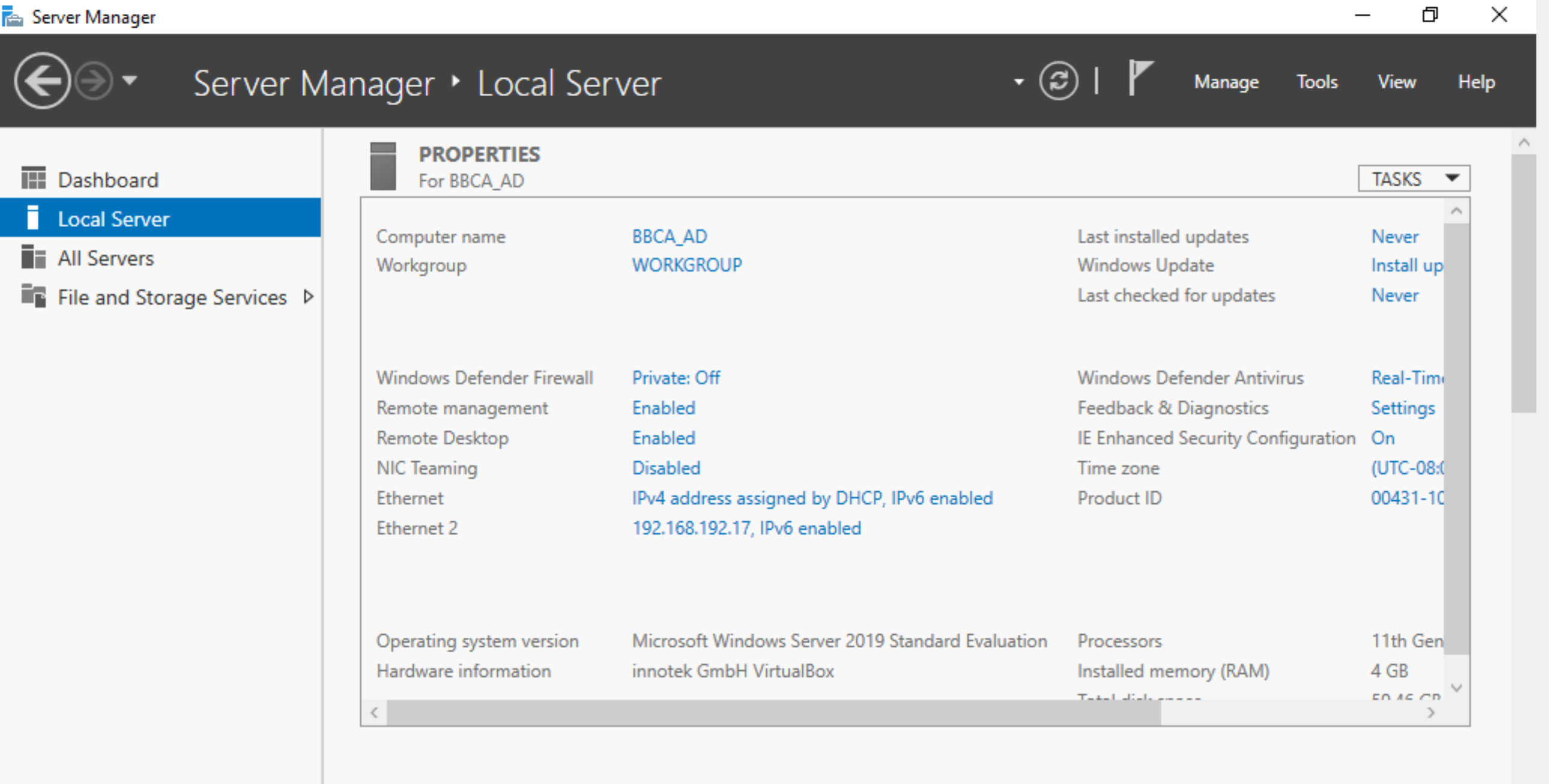Restore down the Server Manager window
This screenshot has height=784, width=1549.
(x=1431, y=16)
